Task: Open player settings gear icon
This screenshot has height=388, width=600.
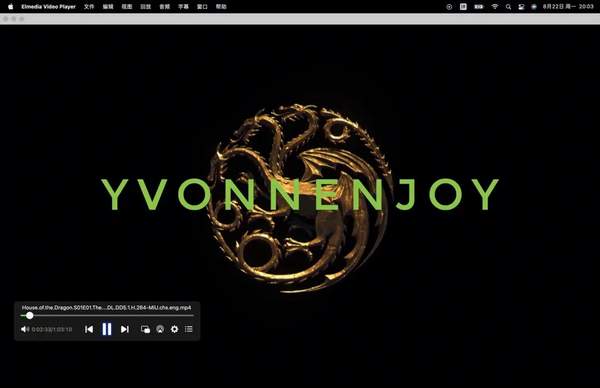Action: pyautogui.click(x=174, y=329)
